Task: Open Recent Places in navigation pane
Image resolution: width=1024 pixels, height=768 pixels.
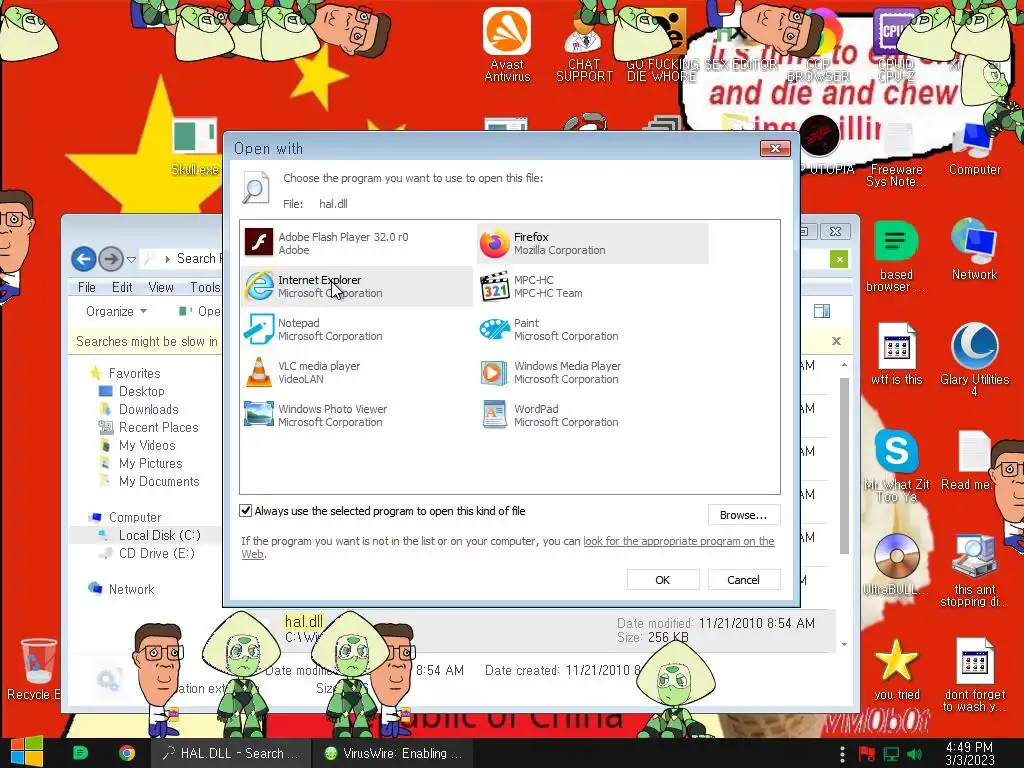Action: pos(158,427)
